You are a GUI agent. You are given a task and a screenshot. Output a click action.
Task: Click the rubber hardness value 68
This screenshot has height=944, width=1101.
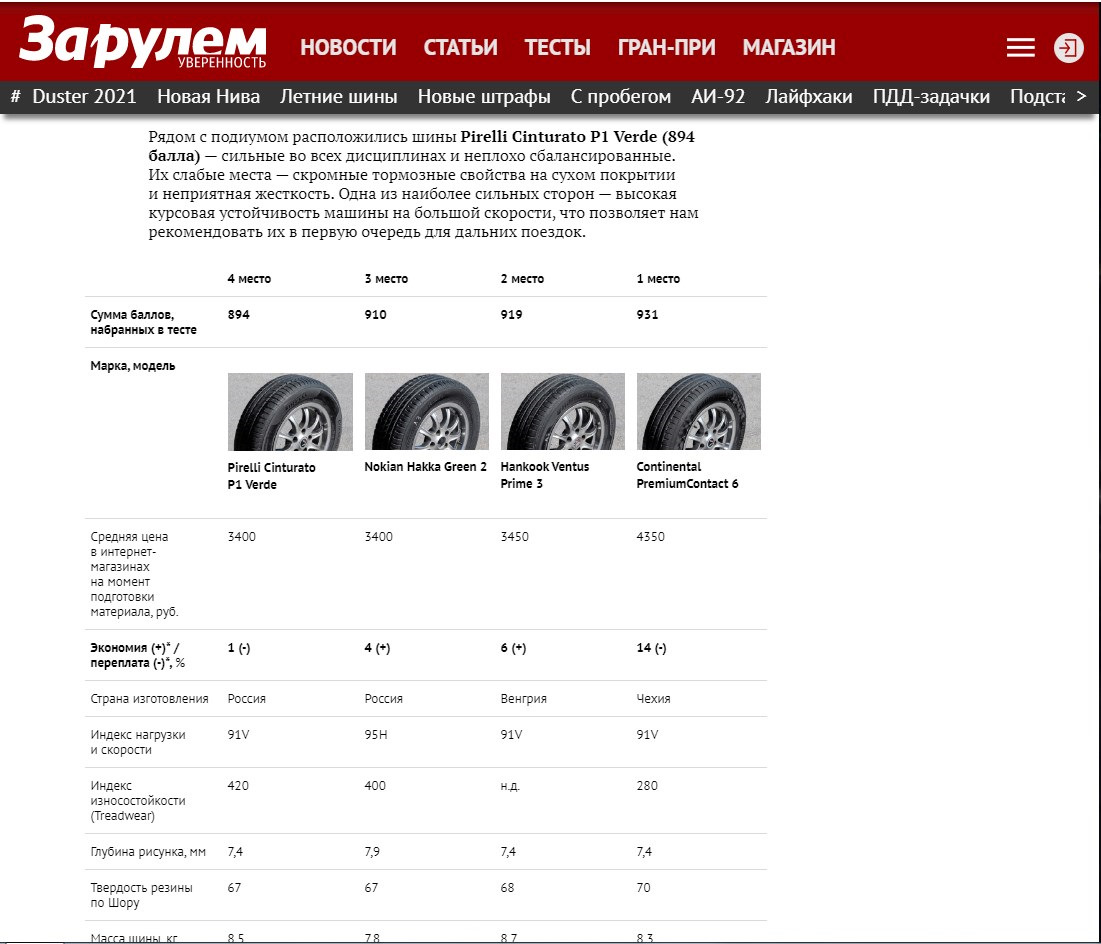(508, 888)
